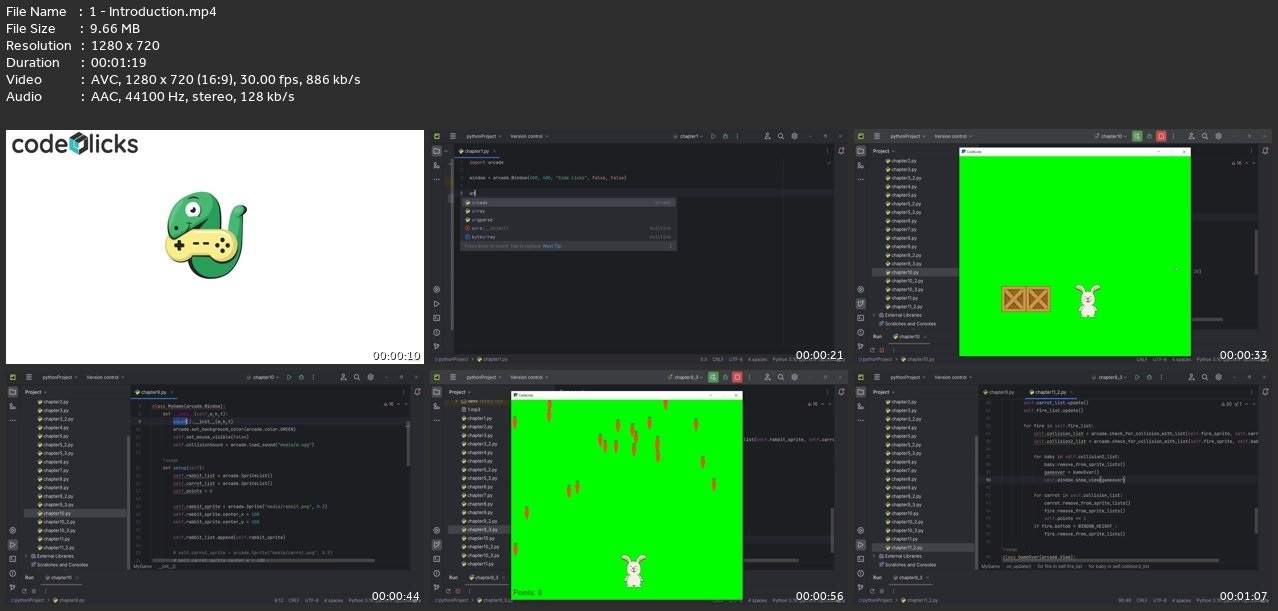Image resolution: width=1278 pixels, height=611 pixels.
Task: Open chapter9_3 run configuration dropdown in 00:01:07 frame
Action: coord(1108,377)
